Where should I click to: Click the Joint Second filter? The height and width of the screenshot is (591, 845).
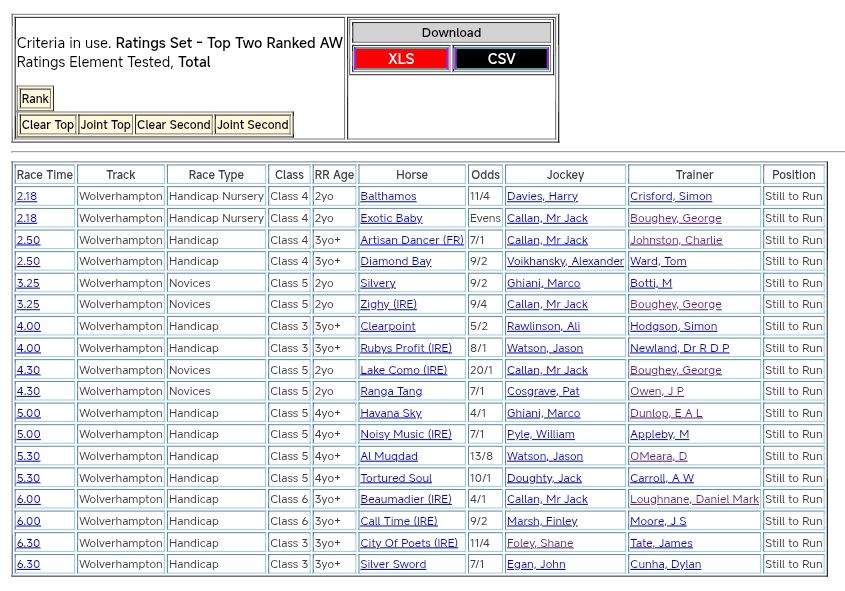pos(253,125)
